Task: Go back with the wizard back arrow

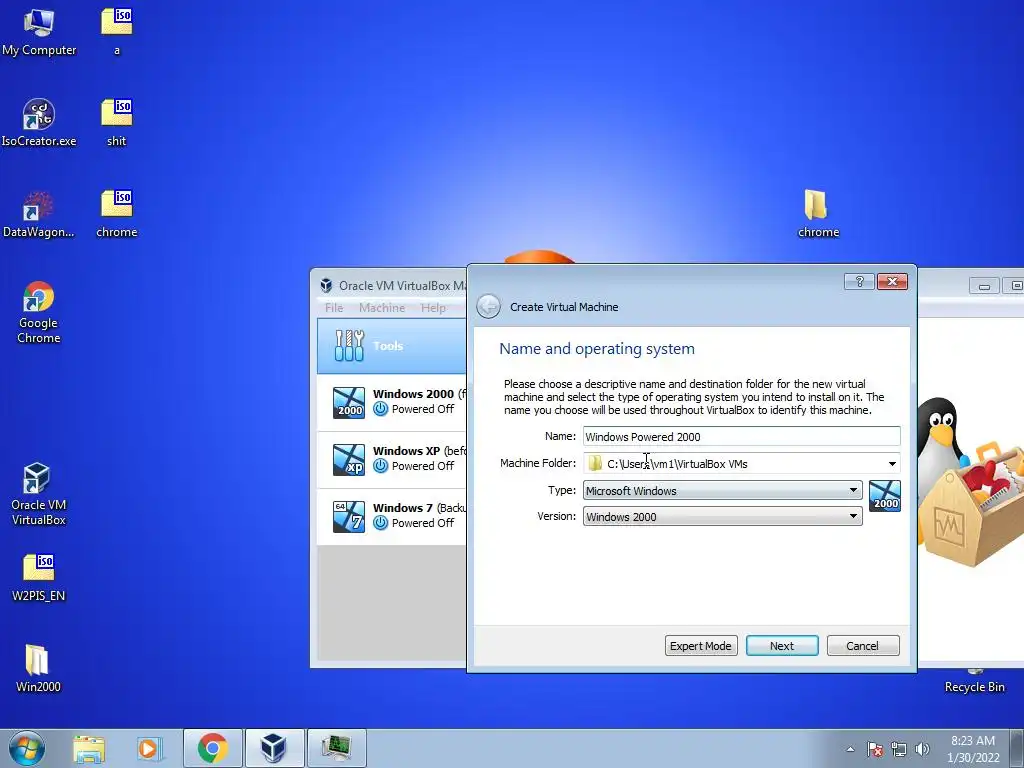Action: 488,306
